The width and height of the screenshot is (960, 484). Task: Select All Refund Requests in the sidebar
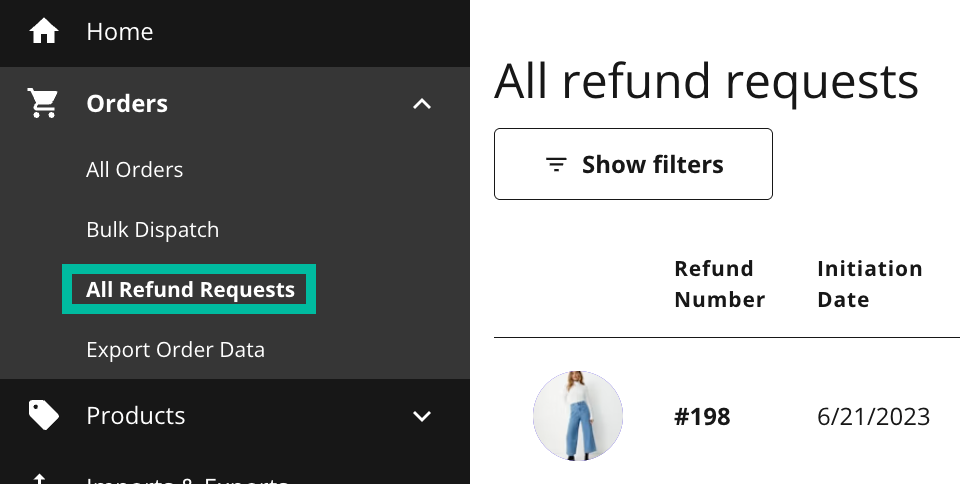point(190,289)
